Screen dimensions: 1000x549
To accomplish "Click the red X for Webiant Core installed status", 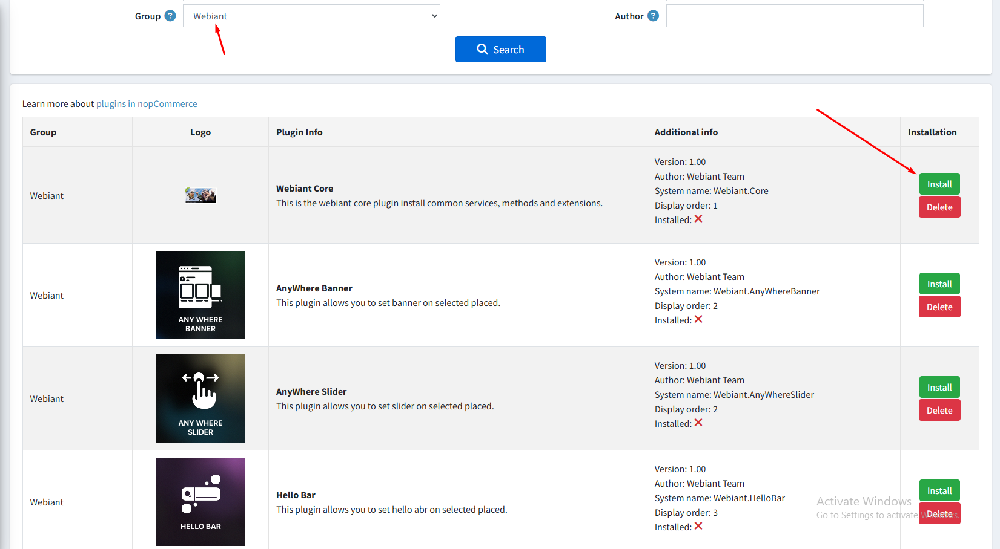I will click(698, 219).
